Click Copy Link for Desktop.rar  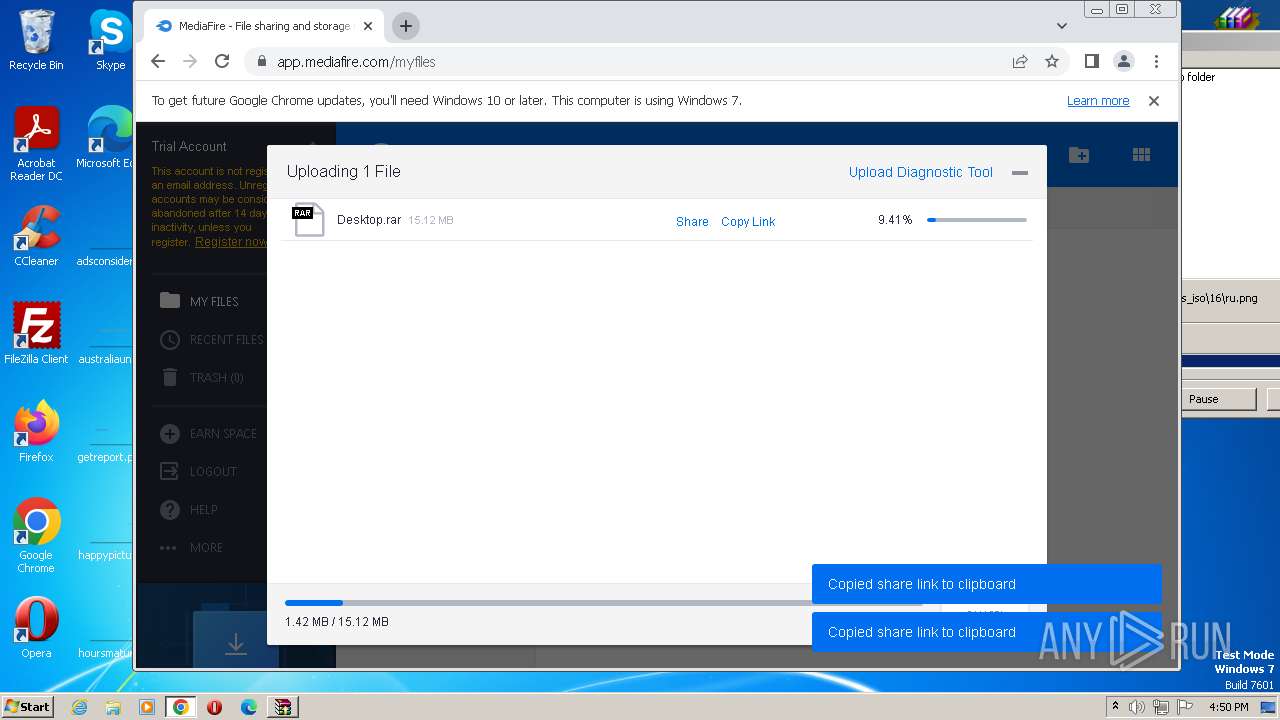(x=748, y=222)
